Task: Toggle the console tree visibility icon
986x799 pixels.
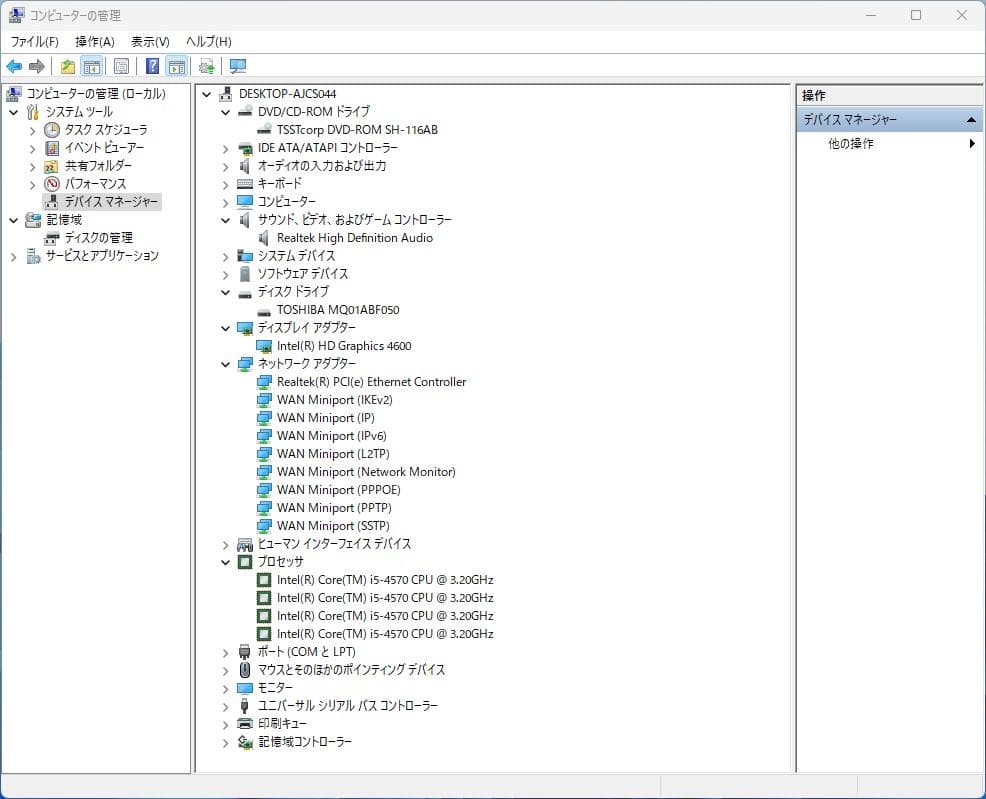Action: tap(90, 66)
